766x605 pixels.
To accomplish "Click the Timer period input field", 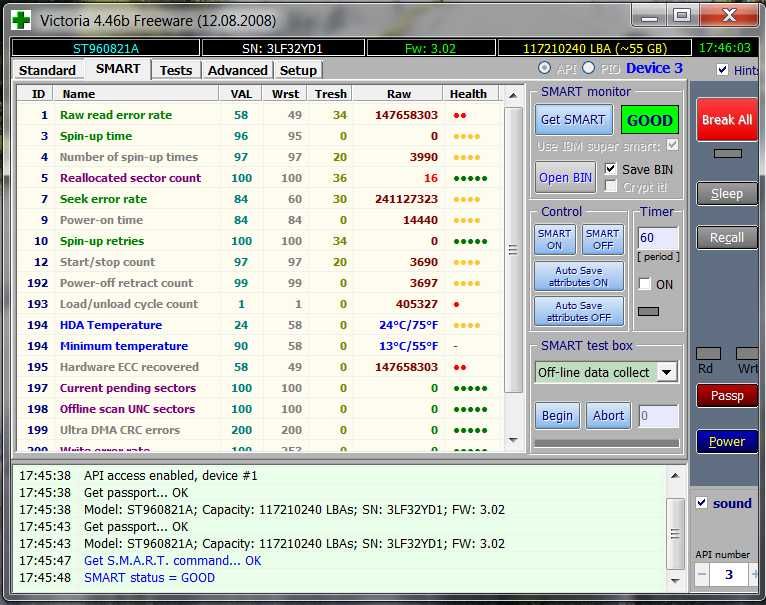I will pyautogui.click(x=658, y=238).
